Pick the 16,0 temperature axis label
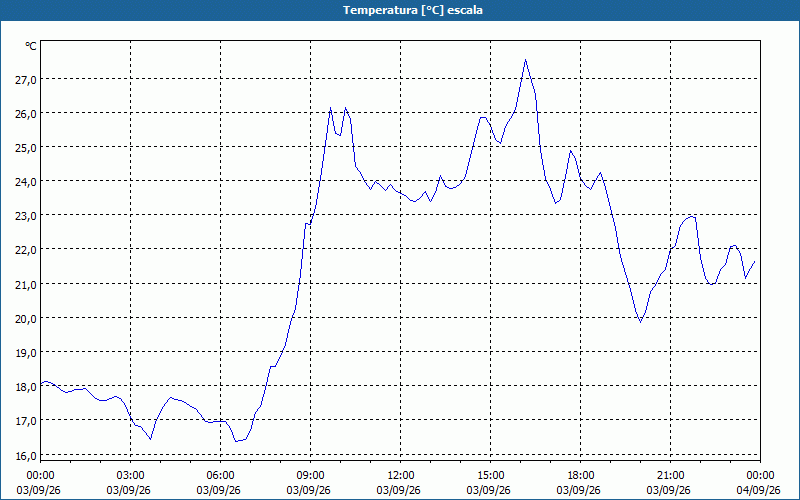The height and width of the screenshot is (500, 800). 26,455
